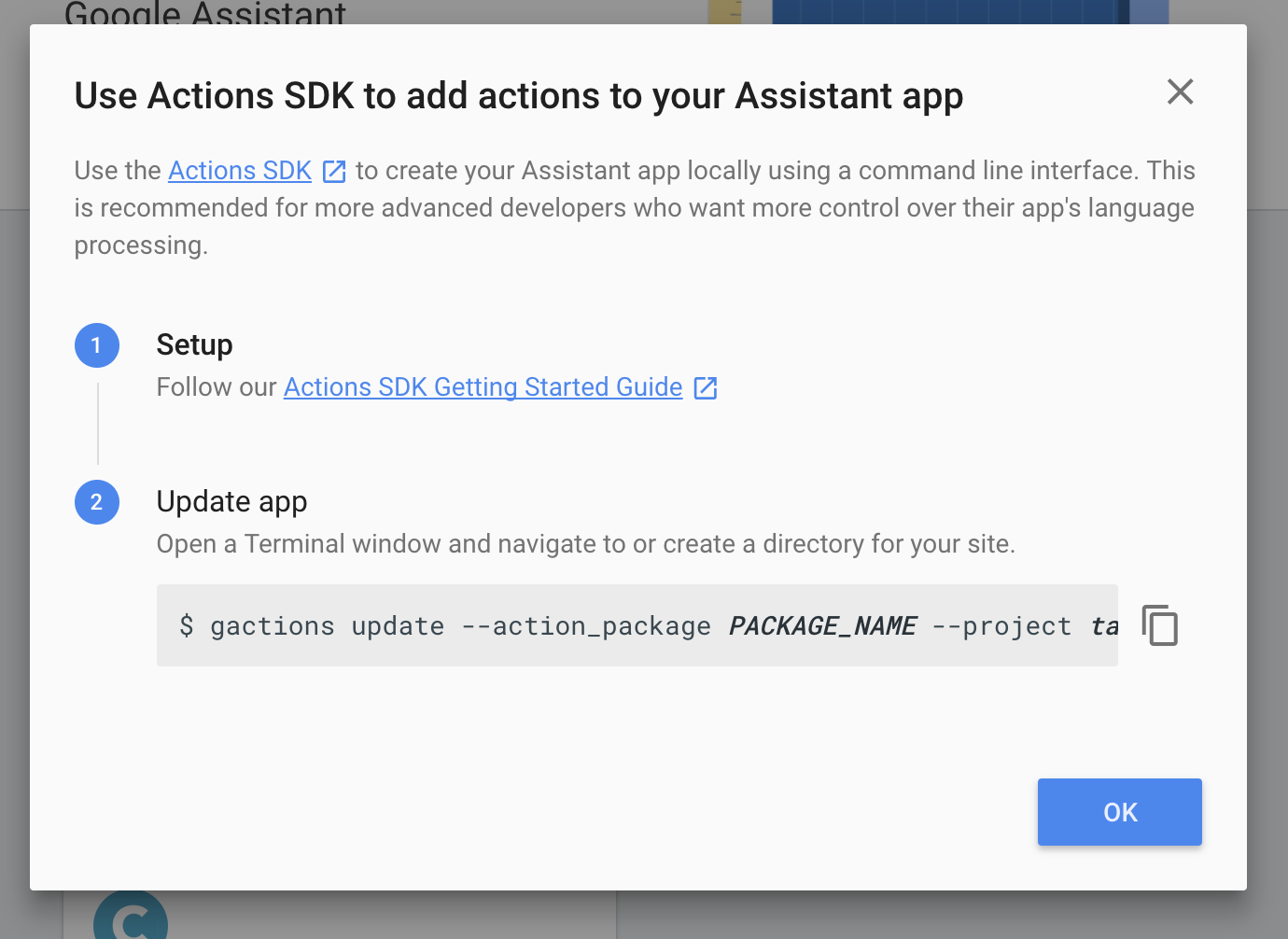The width and height of the screenshot is (1288, 939).
Task: Open the Actions SDK link
Action: (x=240, y=171)
